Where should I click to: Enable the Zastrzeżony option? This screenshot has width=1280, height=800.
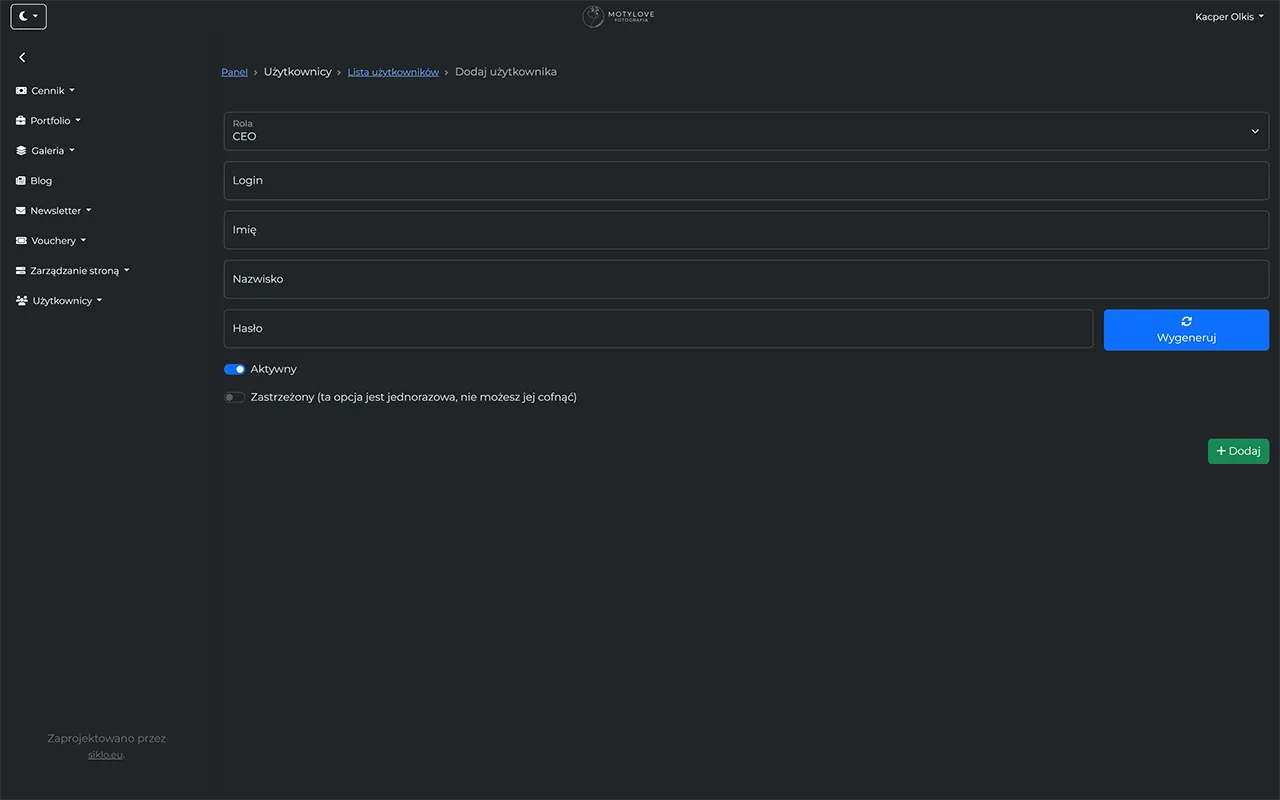[234, 397]
